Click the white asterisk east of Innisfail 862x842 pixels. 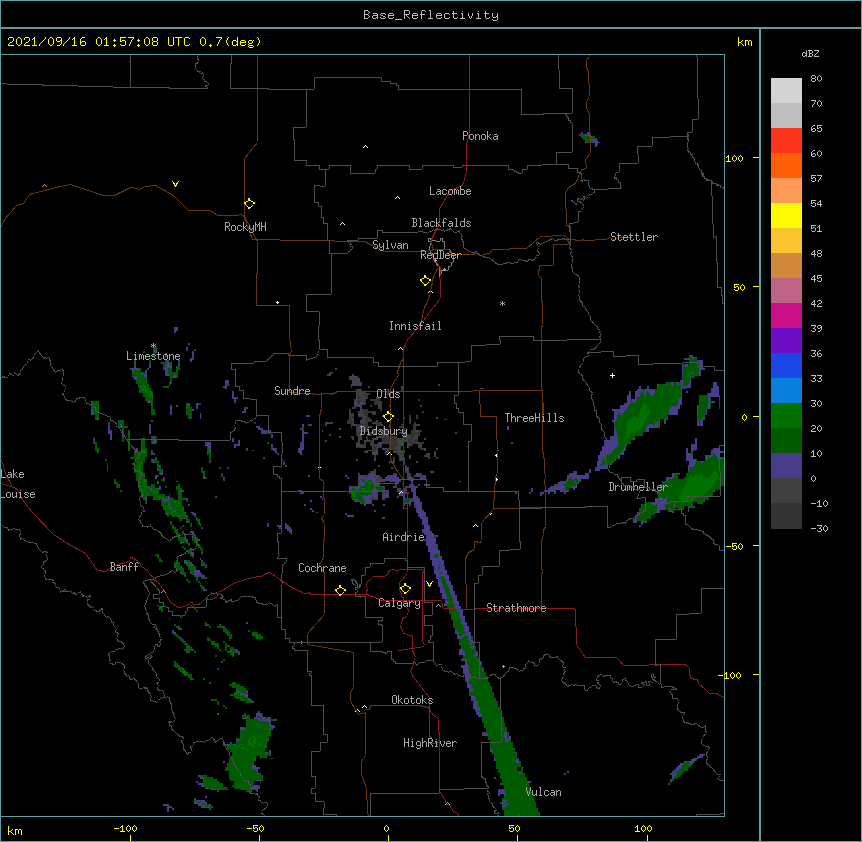click(502, 303)
